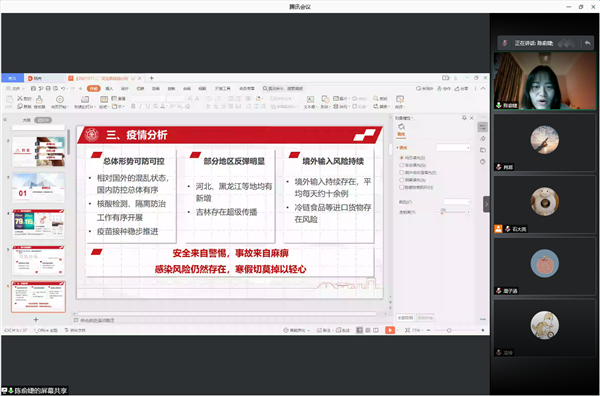This screenshot has height=396, width=600.
Task: Open the Fill paint-bucket tab in properties panel
Action: click(x=401, y=130)
